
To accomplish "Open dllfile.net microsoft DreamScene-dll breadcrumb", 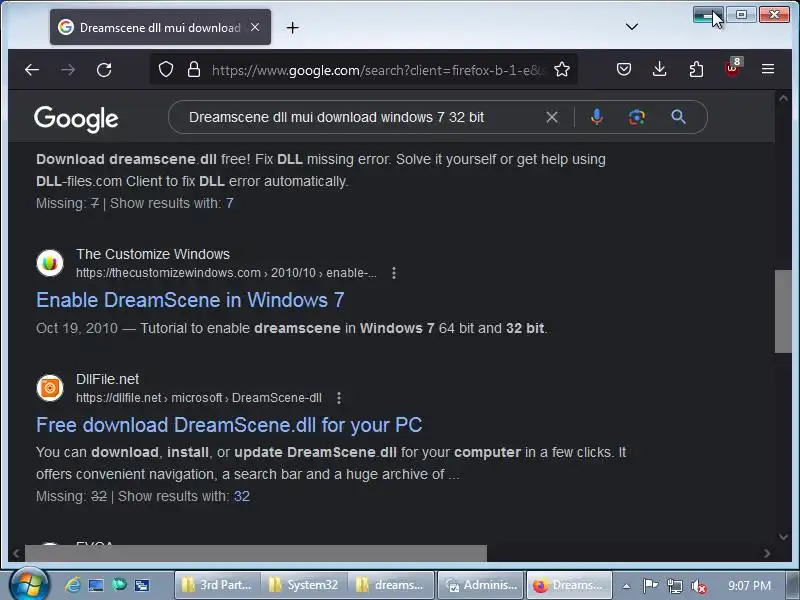I will tap(198, 398).
